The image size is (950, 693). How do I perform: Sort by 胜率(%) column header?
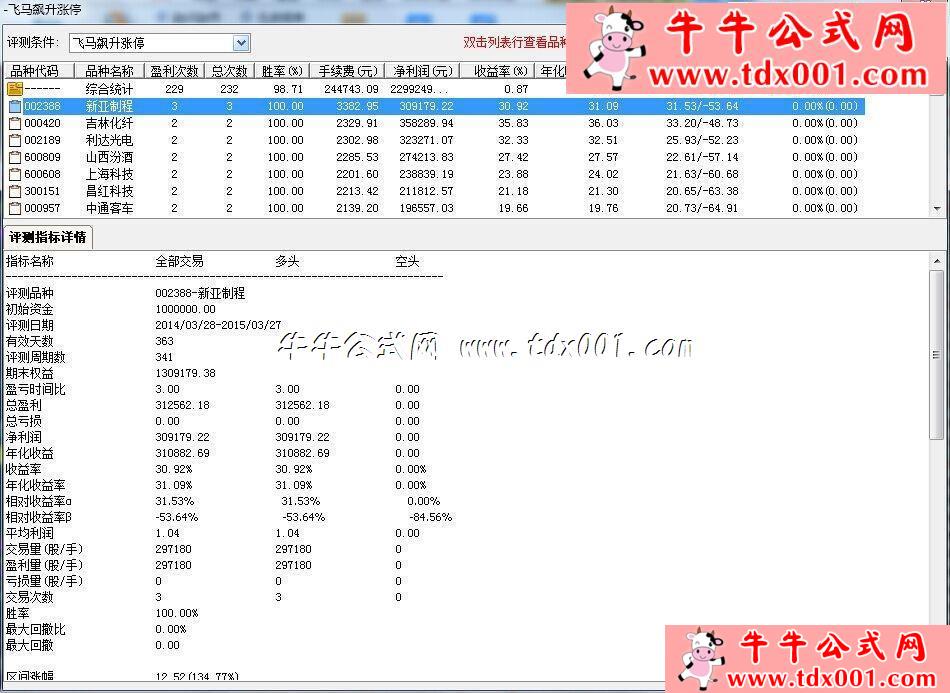(282, 71)
